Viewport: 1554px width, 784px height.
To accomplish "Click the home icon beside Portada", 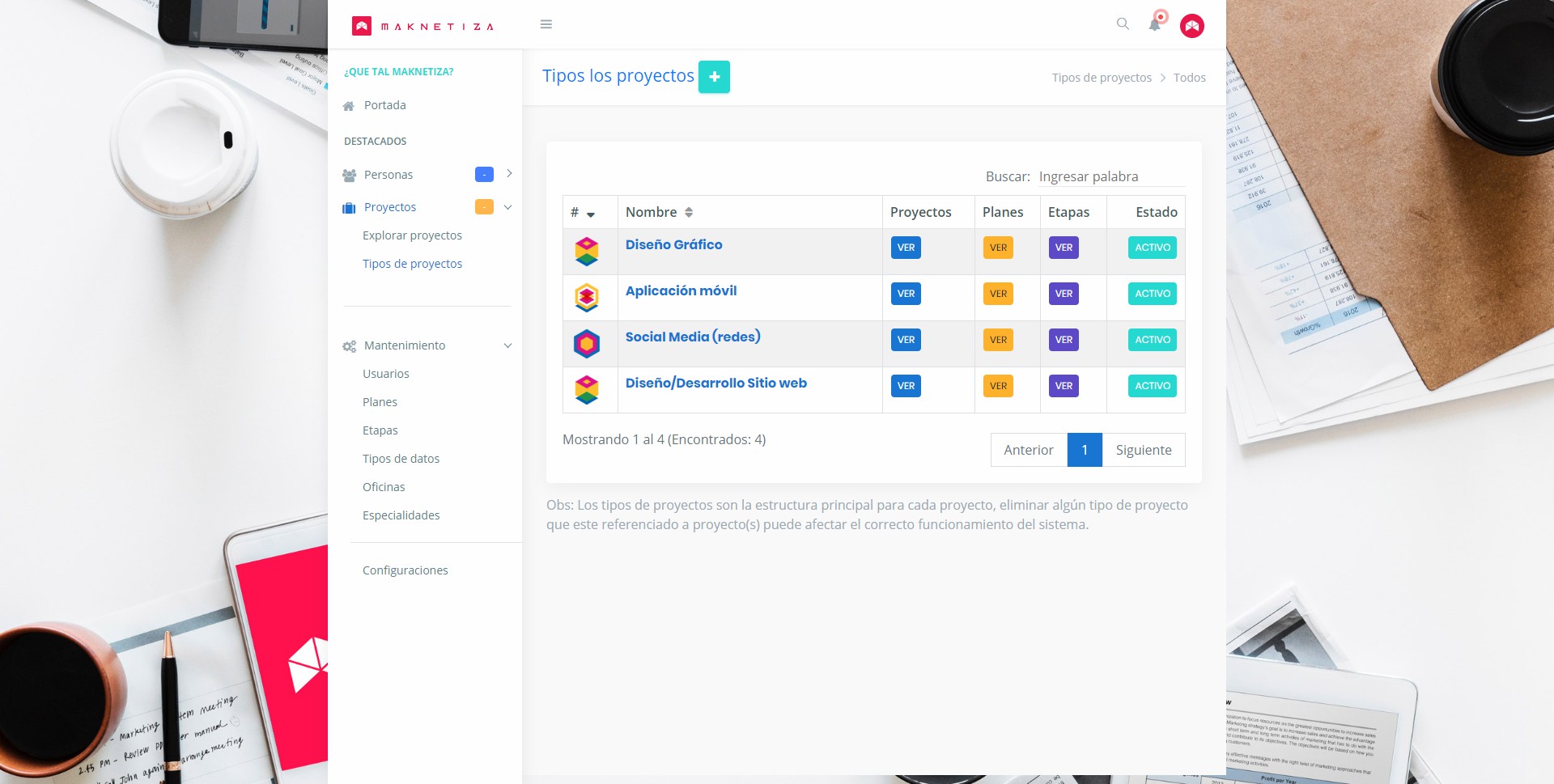I will [349, 106].
